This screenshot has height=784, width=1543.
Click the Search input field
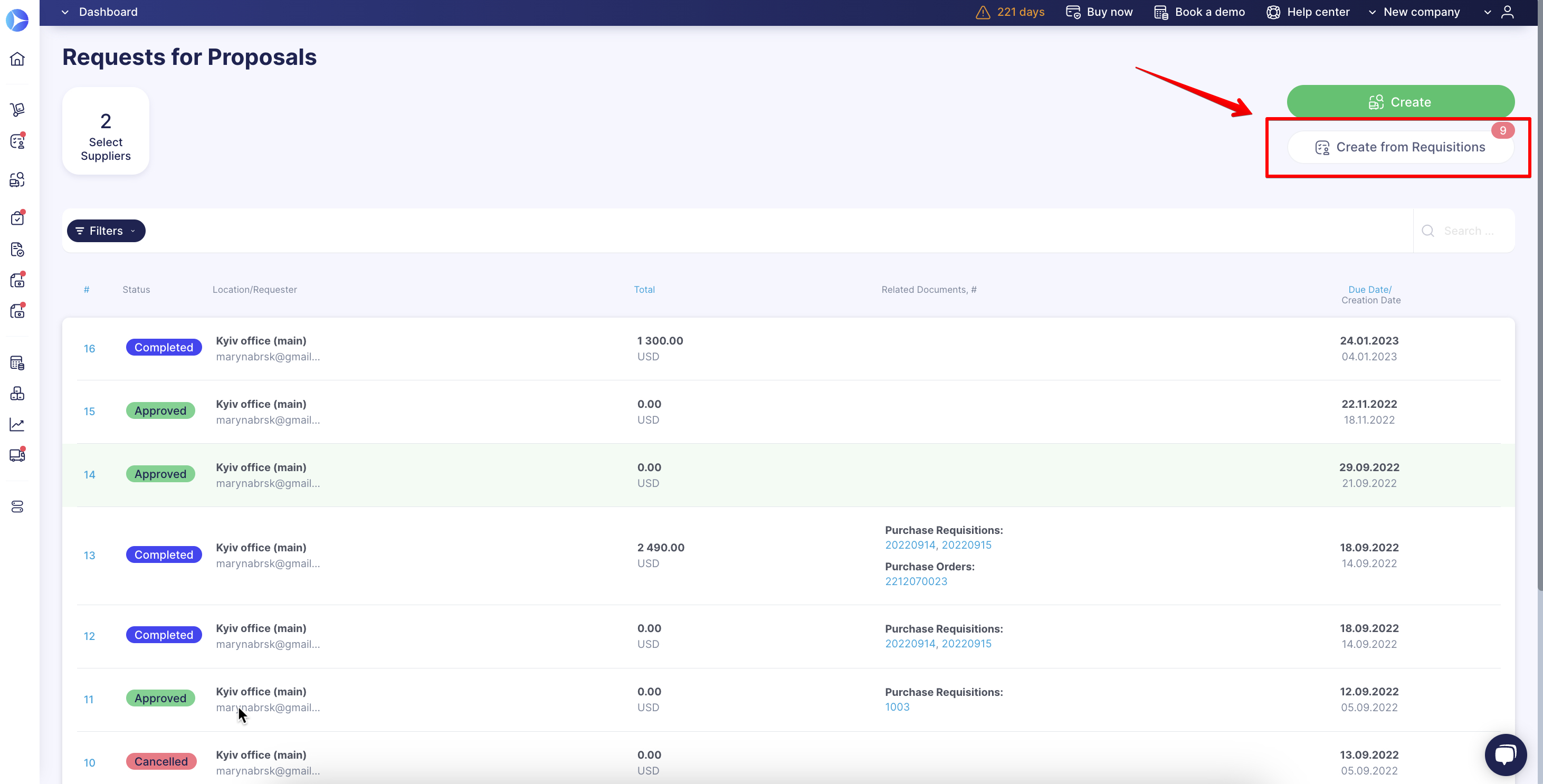coord(1468,231)
